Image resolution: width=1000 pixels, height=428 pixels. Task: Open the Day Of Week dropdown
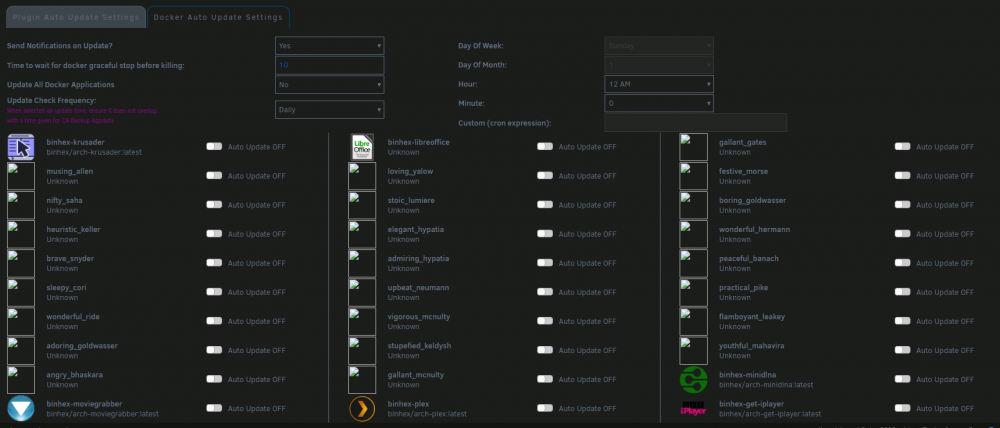pos(659,46)
